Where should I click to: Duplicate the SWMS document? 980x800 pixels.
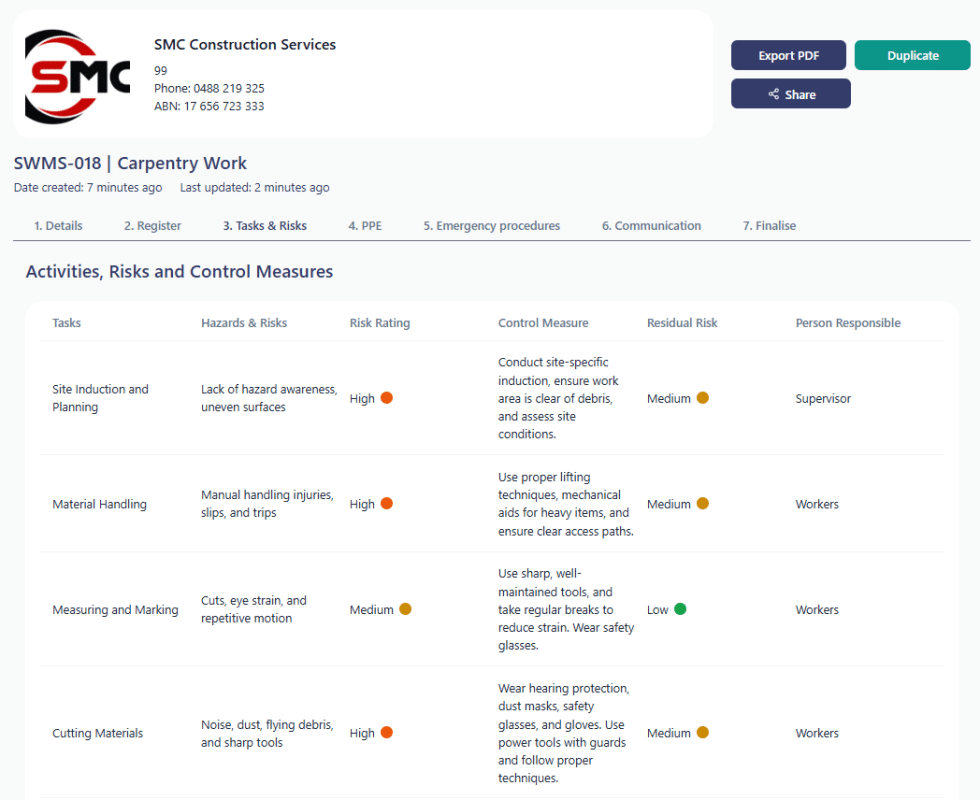(x=912, y=55)
